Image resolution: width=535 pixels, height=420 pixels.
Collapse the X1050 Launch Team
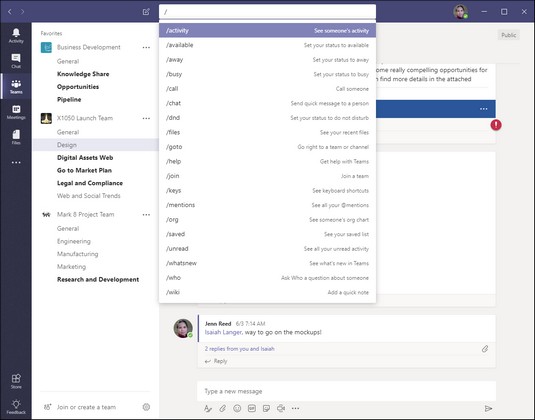click(x=85, y=118)
